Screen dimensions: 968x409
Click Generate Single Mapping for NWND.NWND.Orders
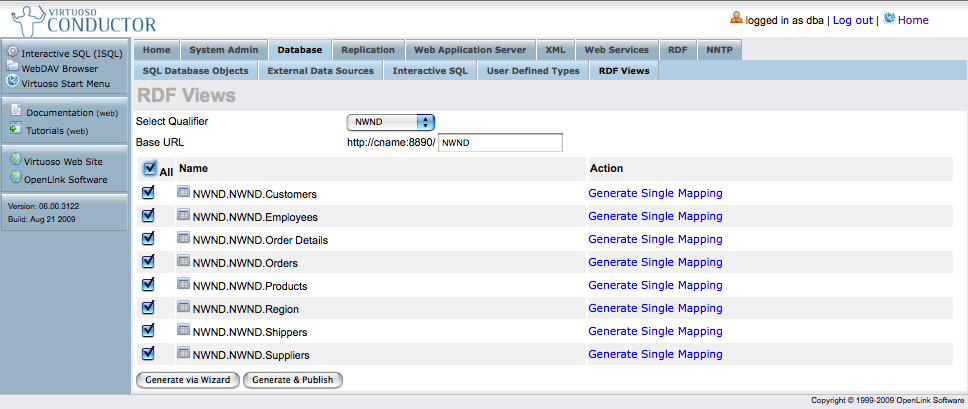(655, 262)
